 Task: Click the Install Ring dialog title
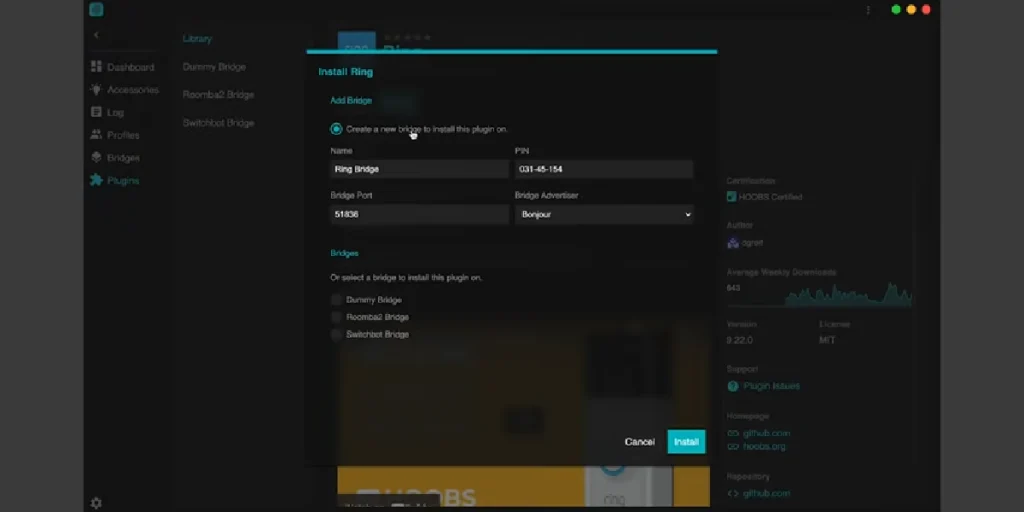tap(345, 72)
